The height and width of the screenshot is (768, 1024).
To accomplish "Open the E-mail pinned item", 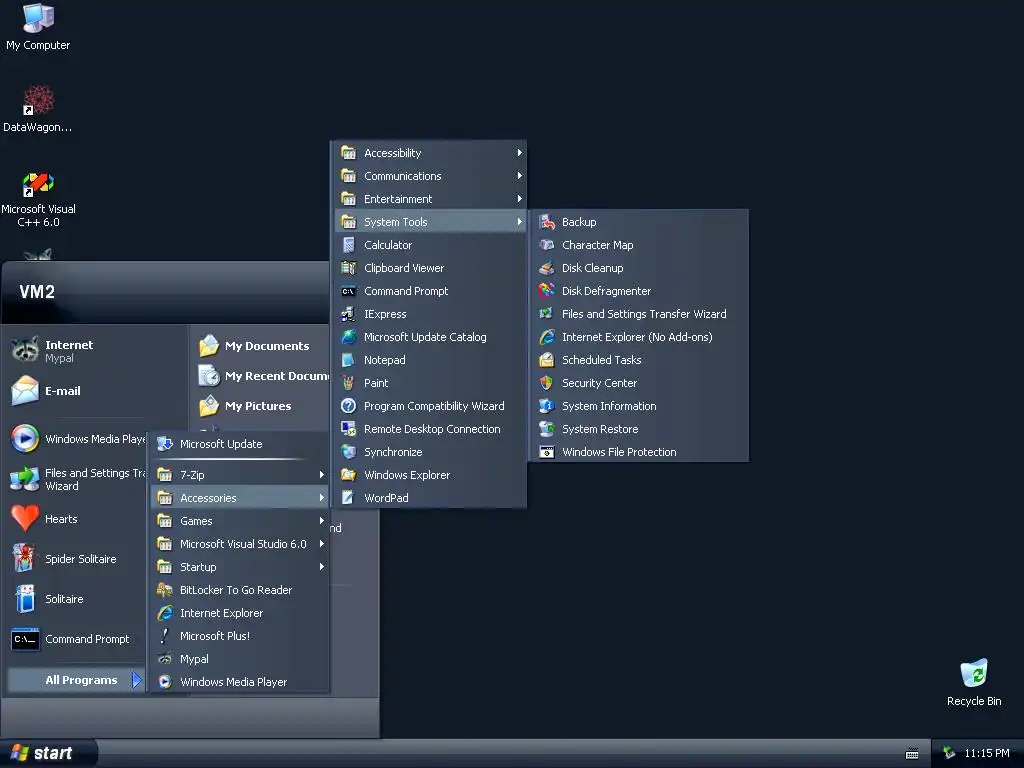I will pos(97,391).
